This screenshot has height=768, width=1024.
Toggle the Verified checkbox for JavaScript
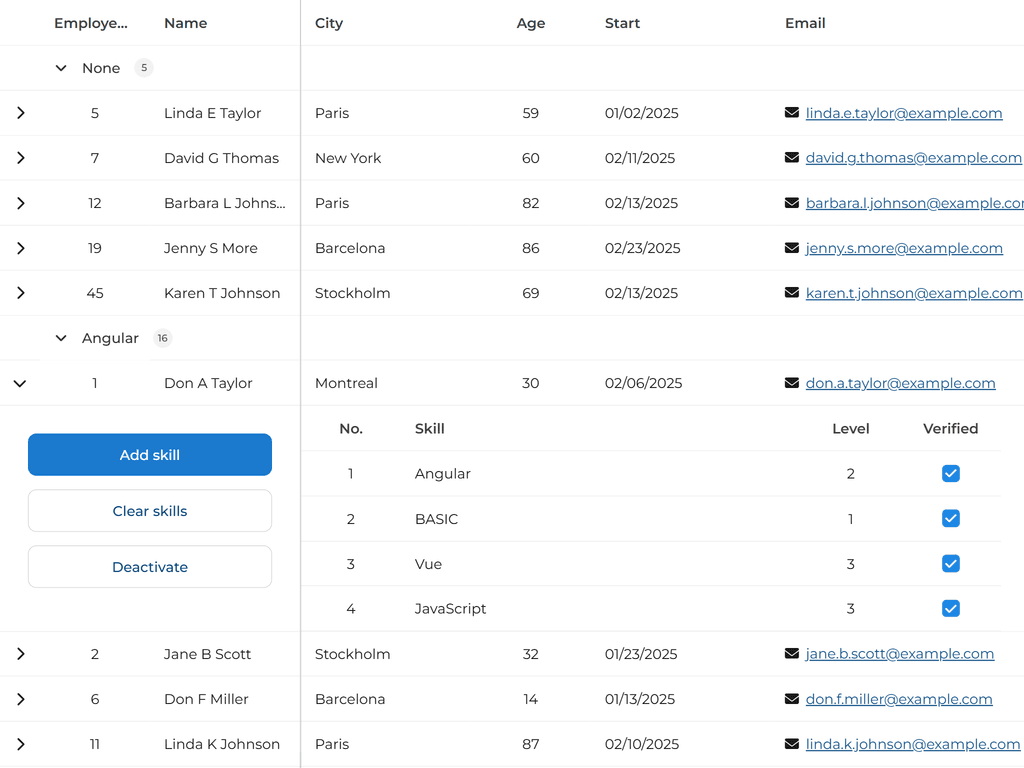tap(951, 608)
